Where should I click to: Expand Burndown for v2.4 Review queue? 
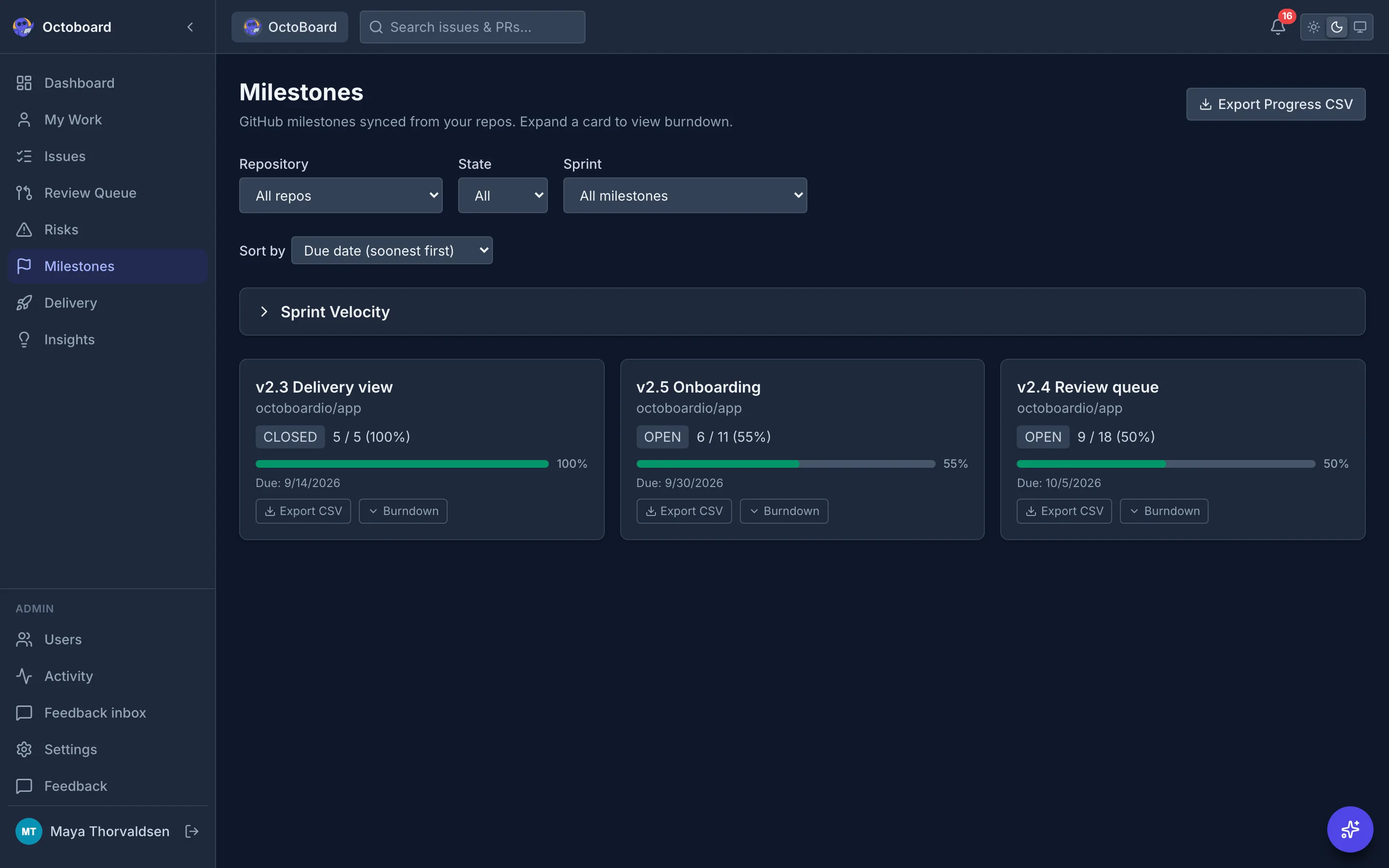click(x=1164, y=511)
